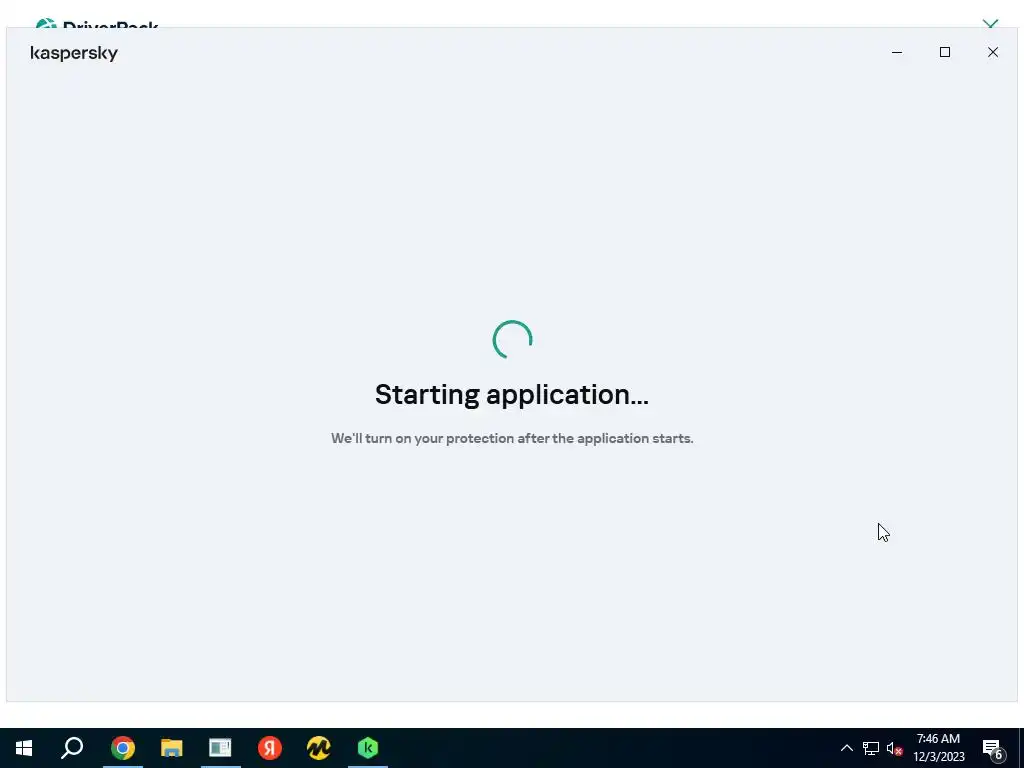1024x768 pixels.
Task: Click the protection startup message text
Action: pos(512,438)
